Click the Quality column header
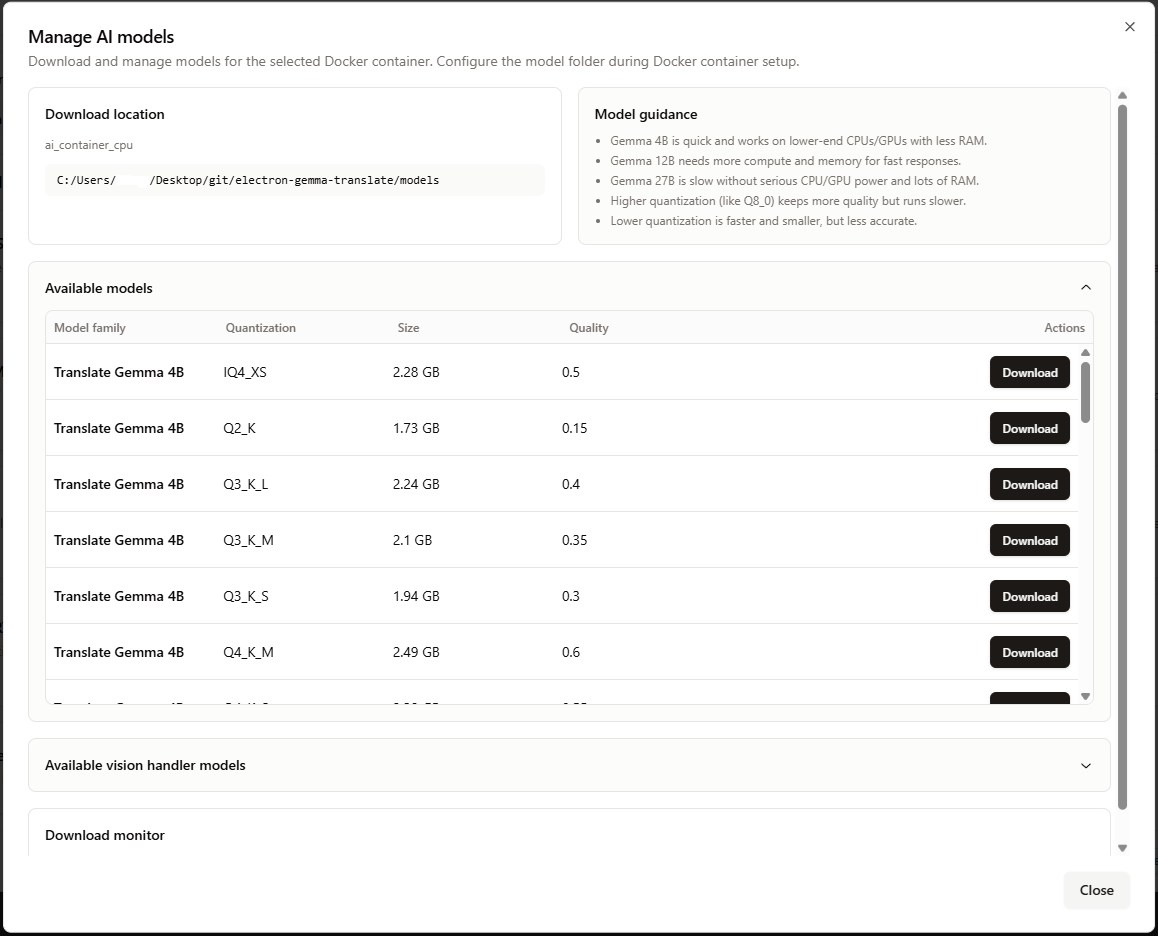The height and width of the screenshot is (936, 1158). (x=589, y=327)
